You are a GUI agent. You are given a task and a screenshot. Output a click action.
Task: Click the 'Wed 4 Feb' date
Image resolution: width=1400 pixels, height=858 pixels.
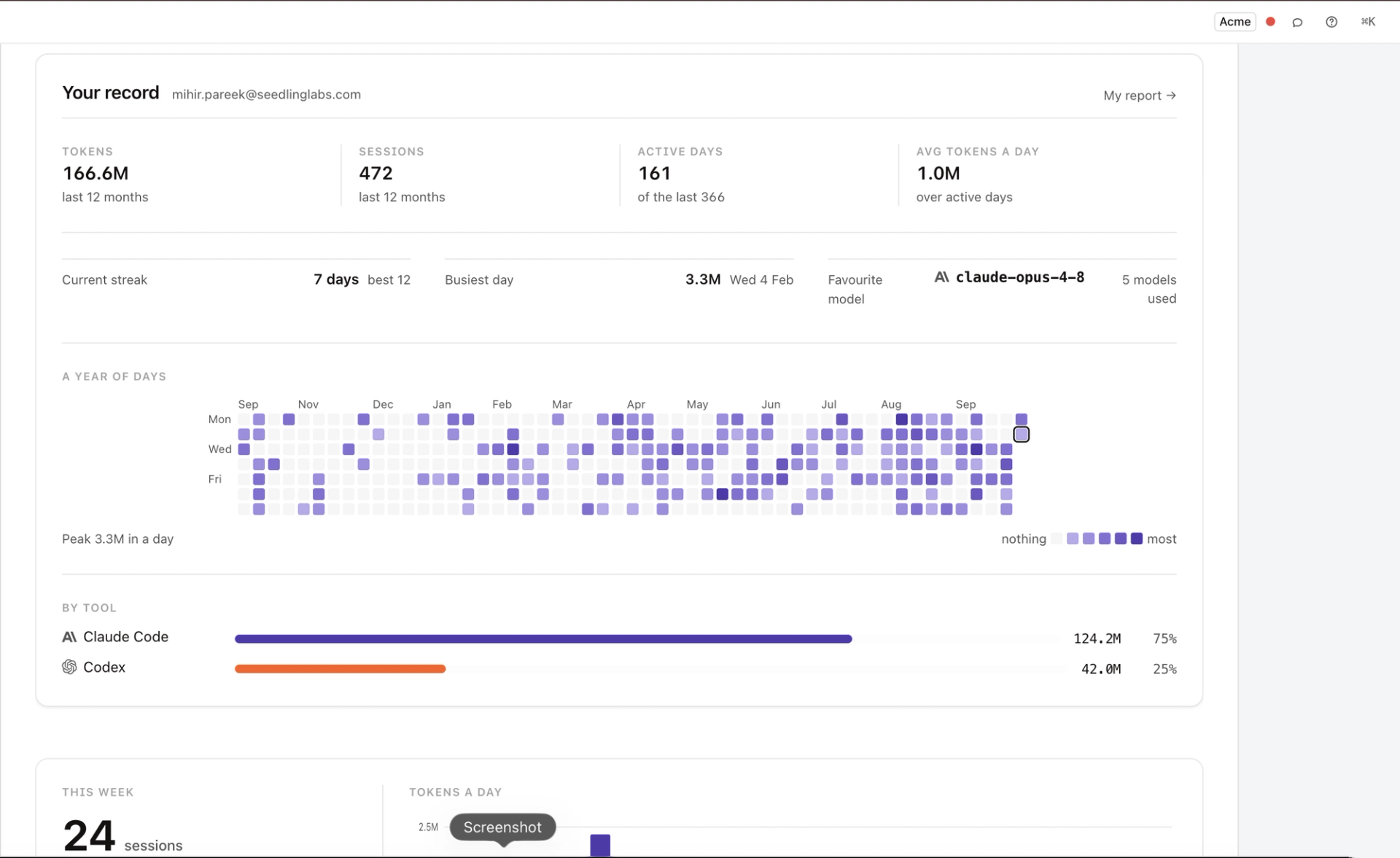(x=761, y=280)
